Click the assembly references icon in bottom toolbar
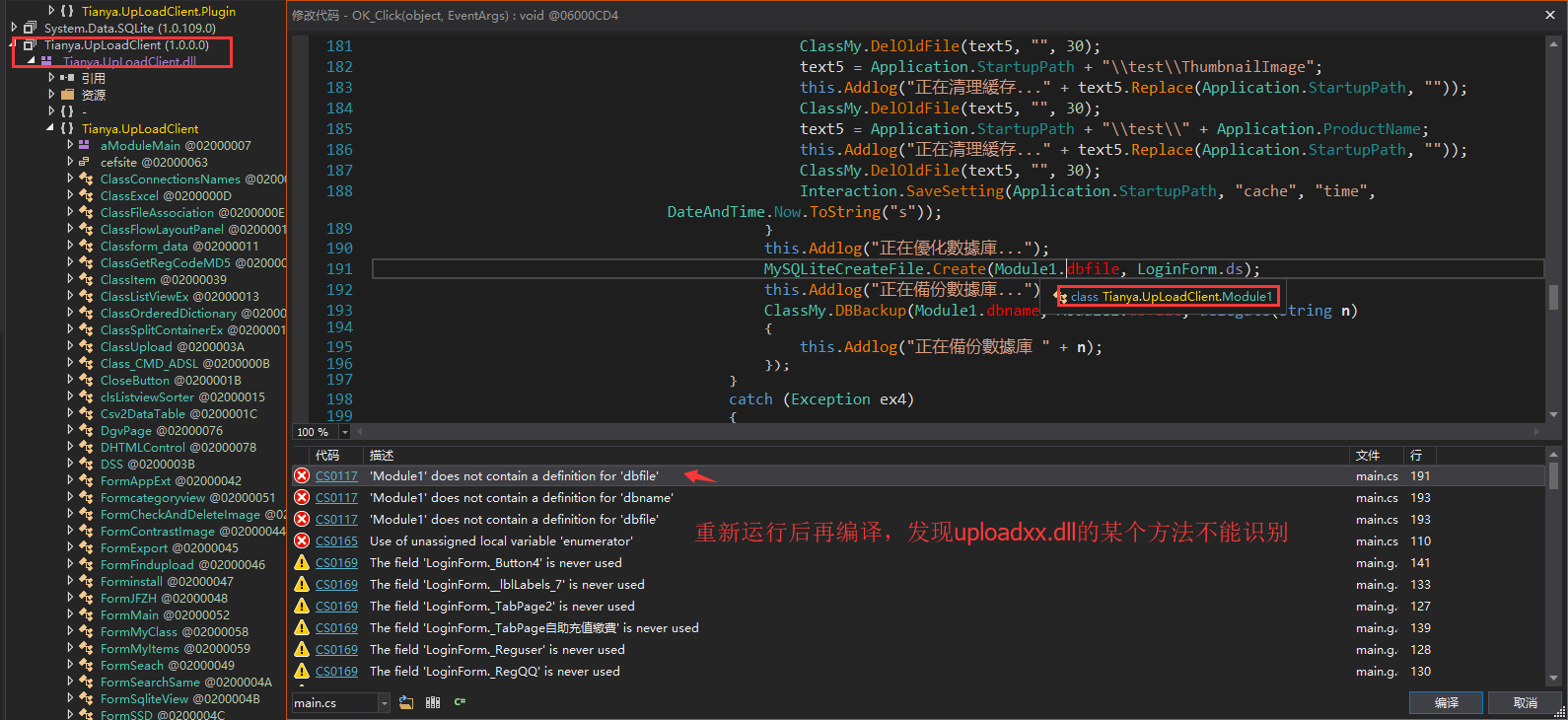This screenshot has height=720, width=1568. [x=433, y=702]
